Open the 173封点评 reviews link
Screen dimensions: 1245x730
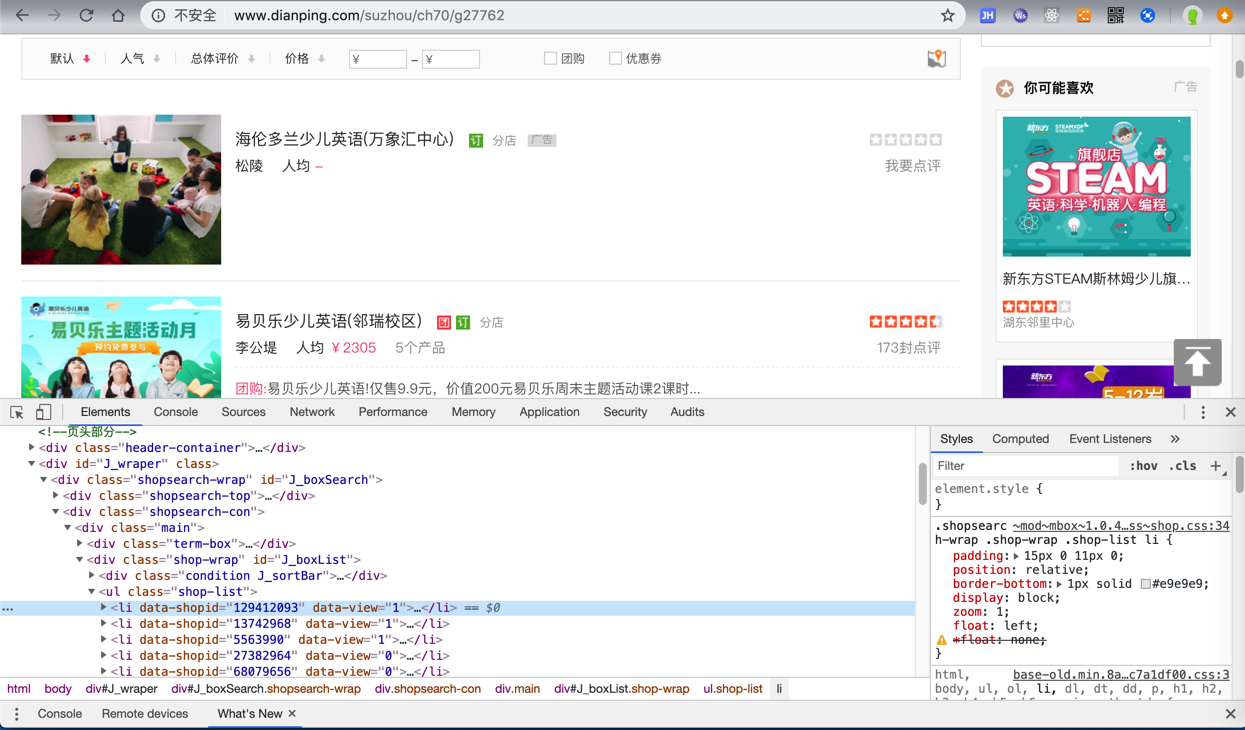(908, 348)
